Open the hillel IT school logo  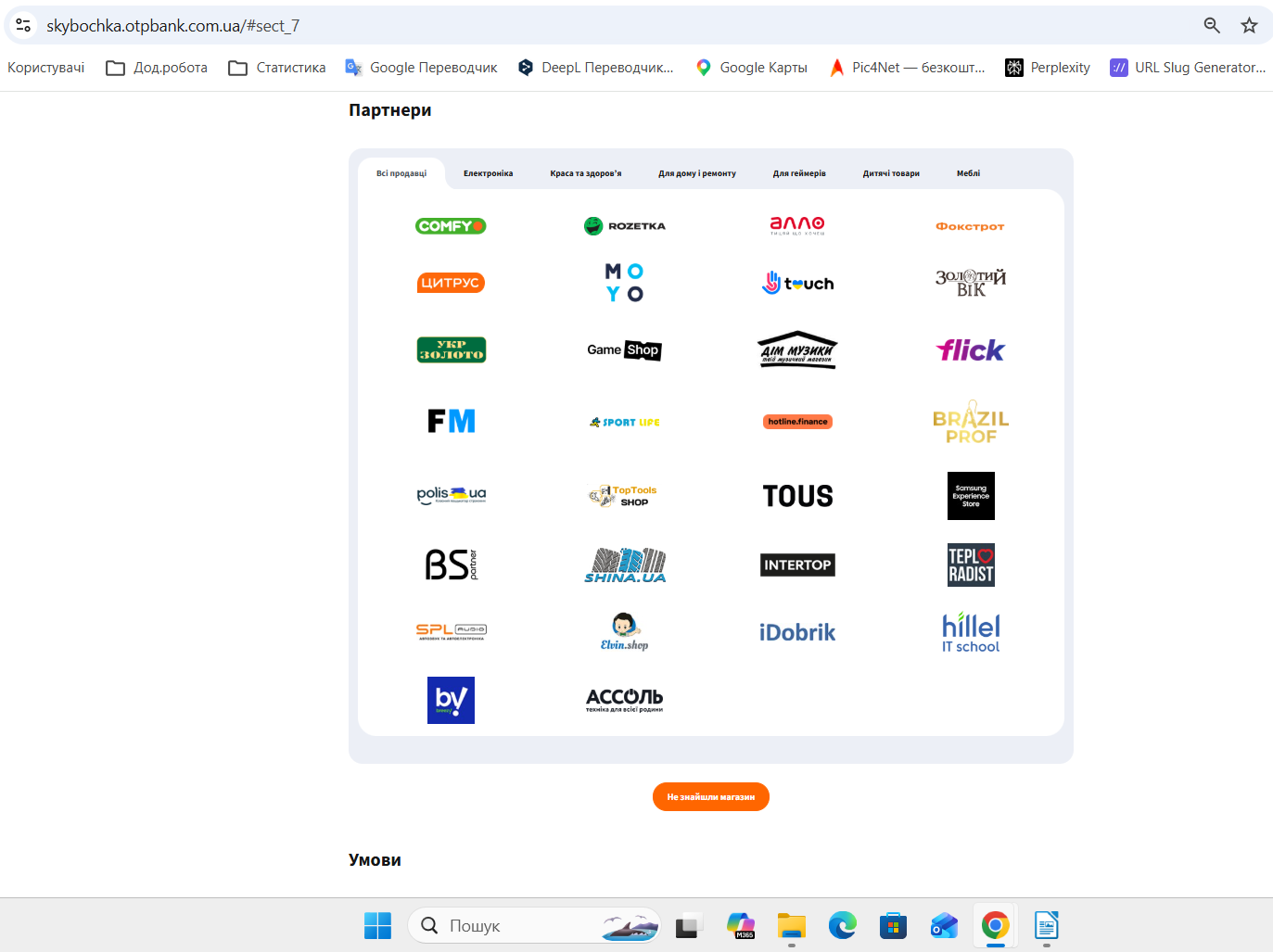point(971,632)
